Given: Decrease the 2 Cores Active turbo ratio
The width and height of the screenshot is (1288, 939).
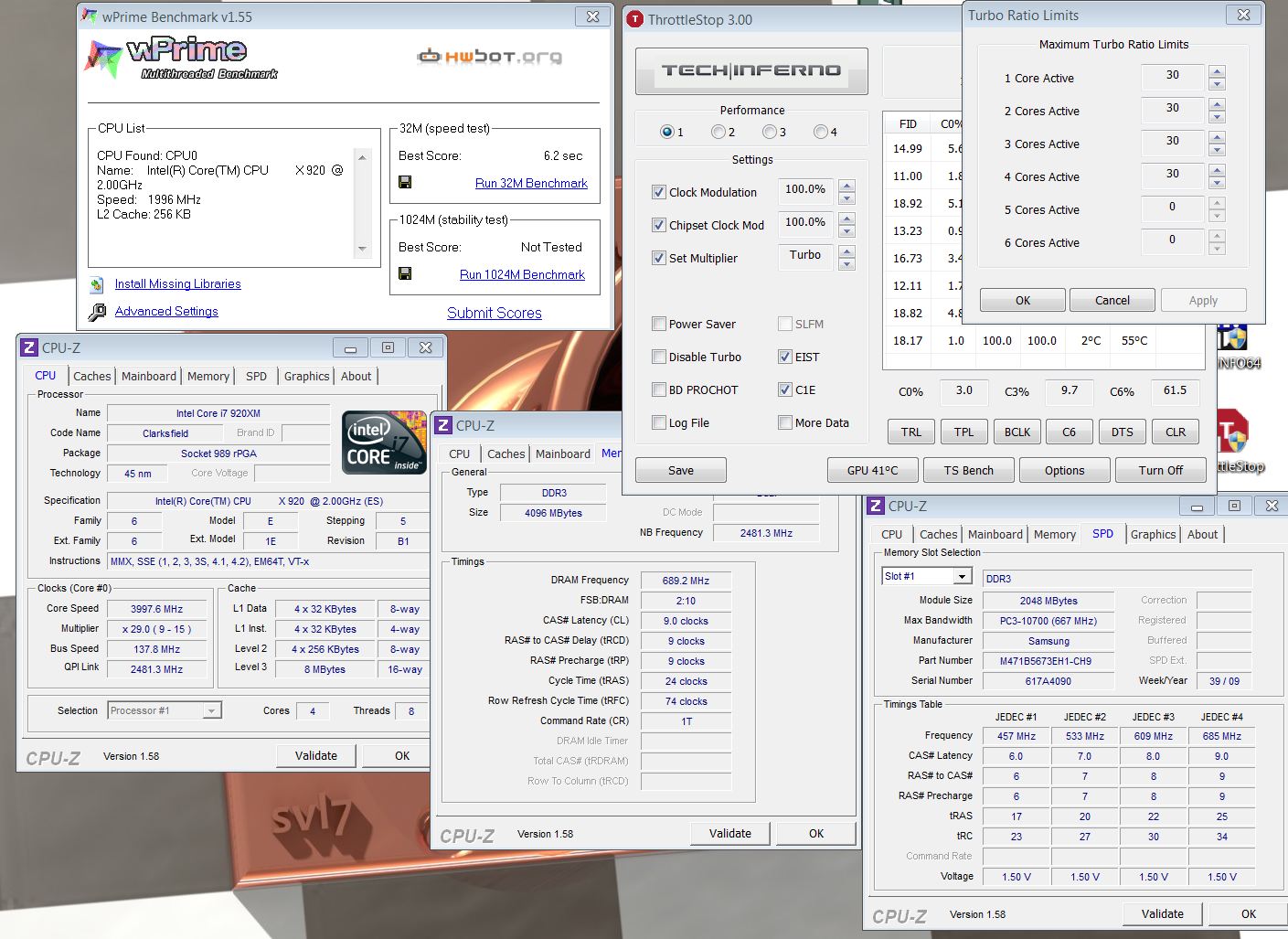Looking at the screenshot, I should [1217, 116].
